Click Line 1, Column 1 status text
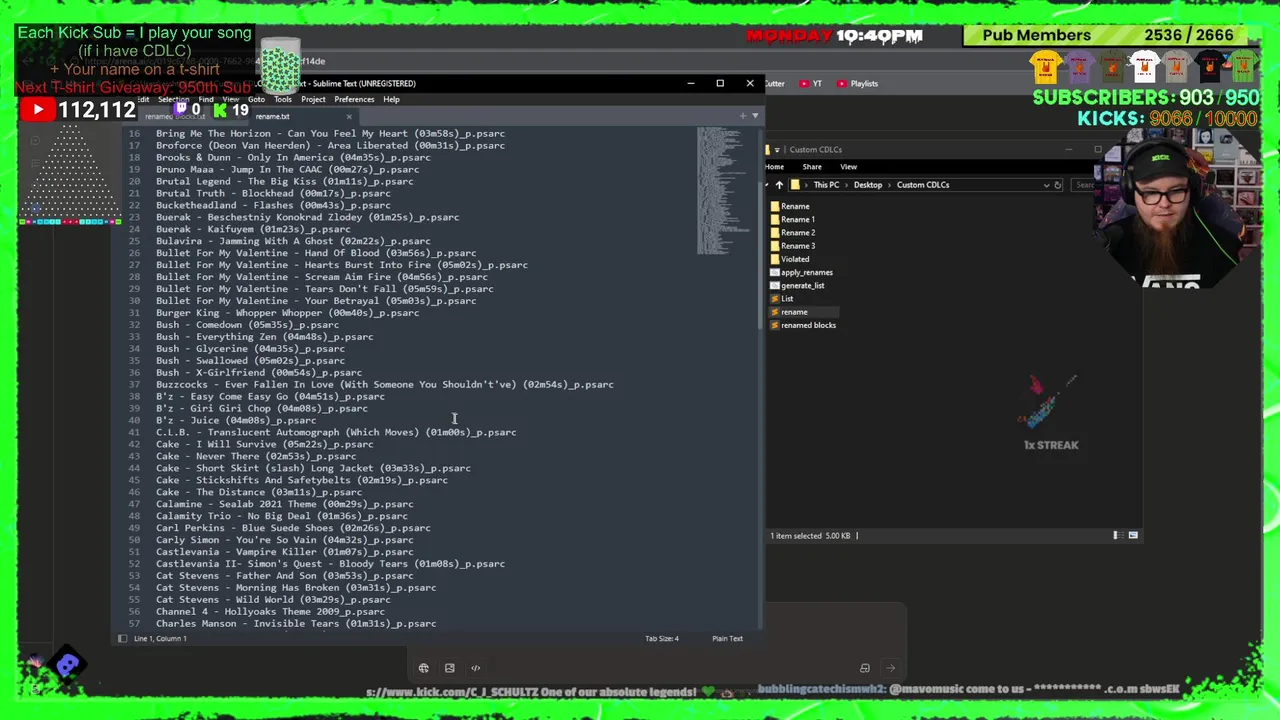 (160, 638)
